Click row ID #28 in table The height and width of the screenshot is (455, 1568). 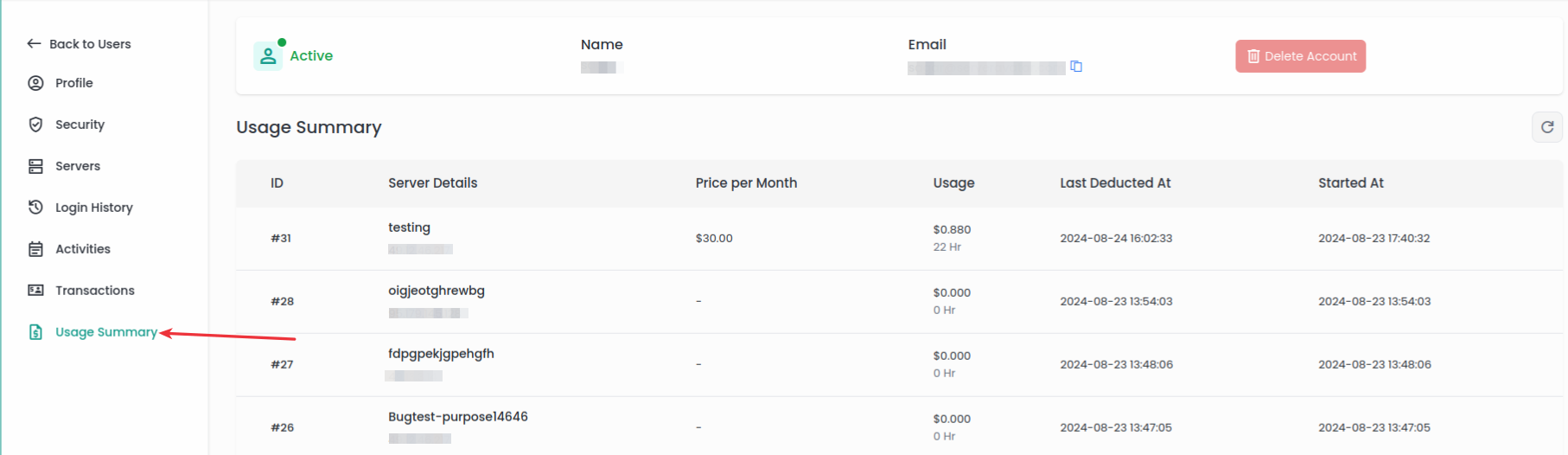pos(282,301)
